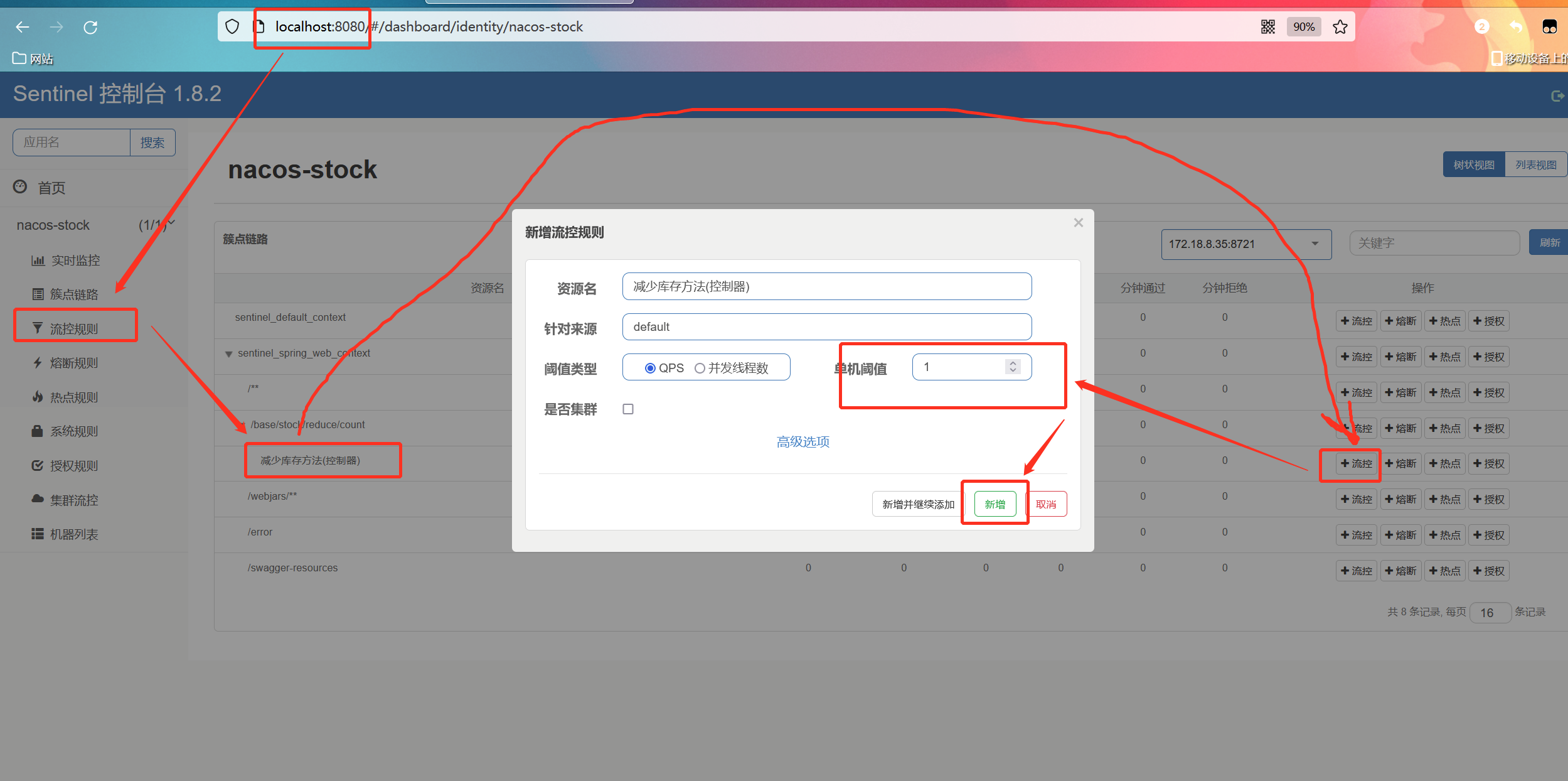Open the browser extension icon at far right
The width and height of the screenshot is (1568, 781).
point(1549,27)
